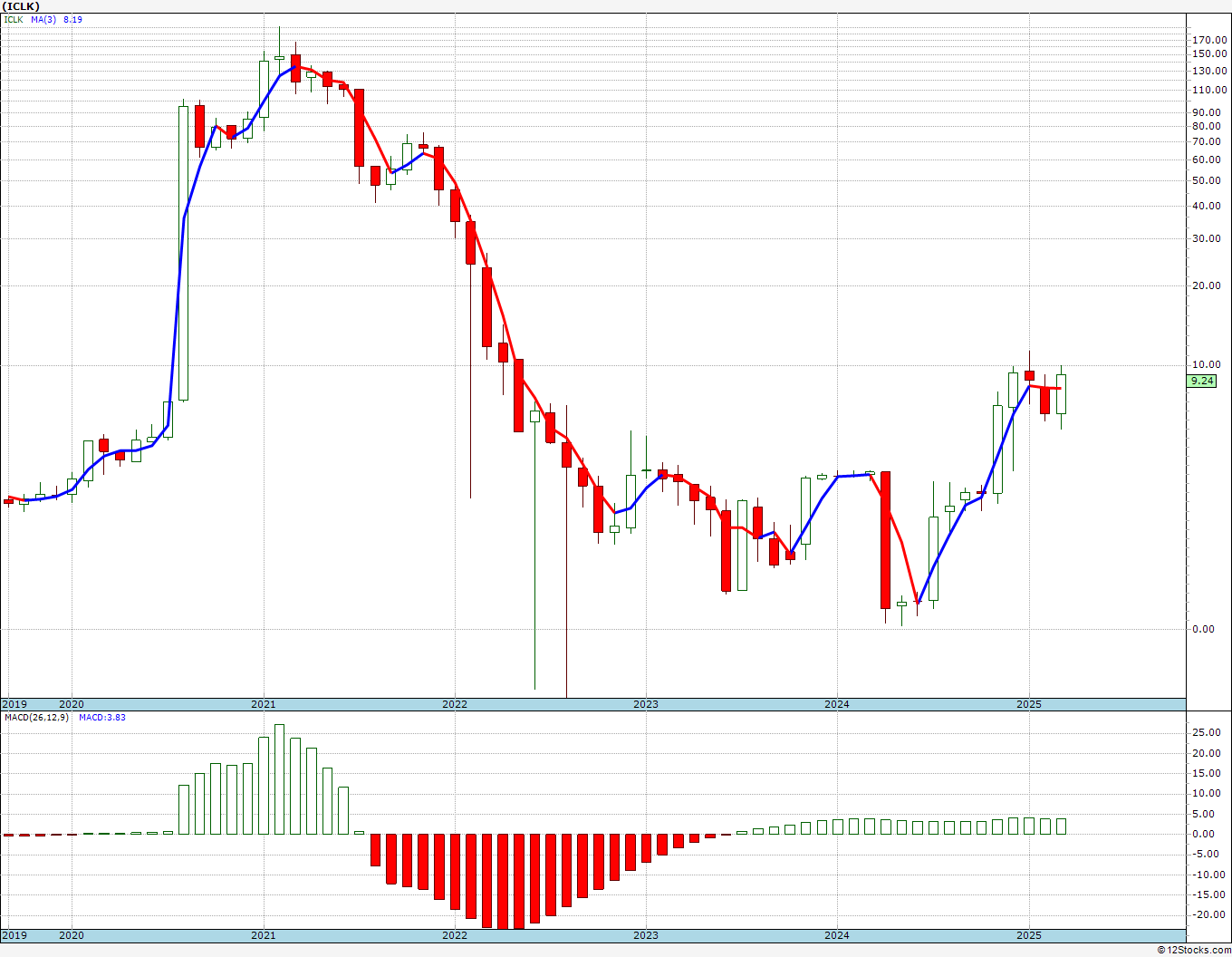Select 2020 on the MACD panel time axis
This screenshot has height=957, width=1232.
(72, 935)
